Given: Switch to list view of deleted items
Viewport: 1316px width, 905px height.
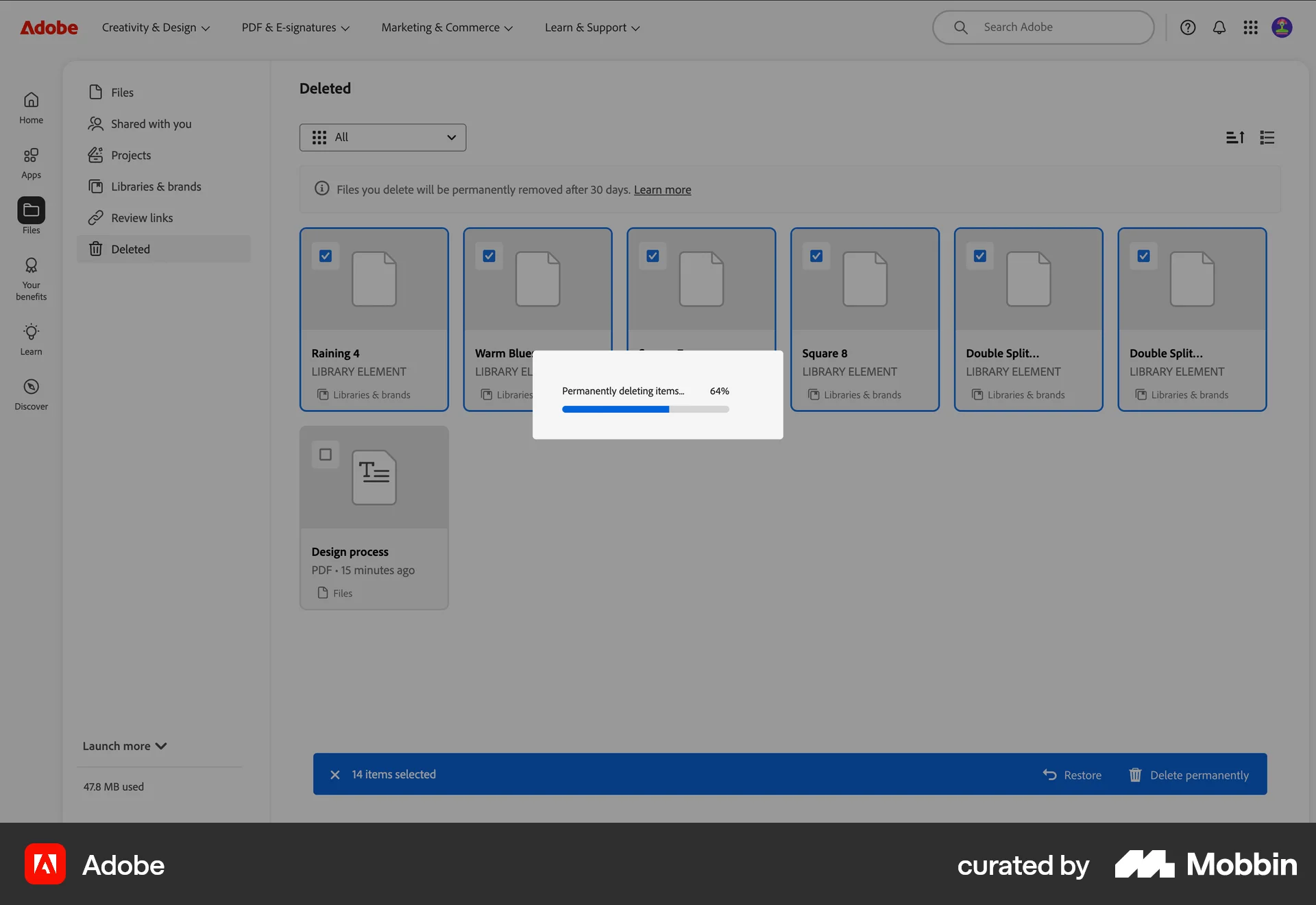Looking at the screenshot, I should 1267,137.
